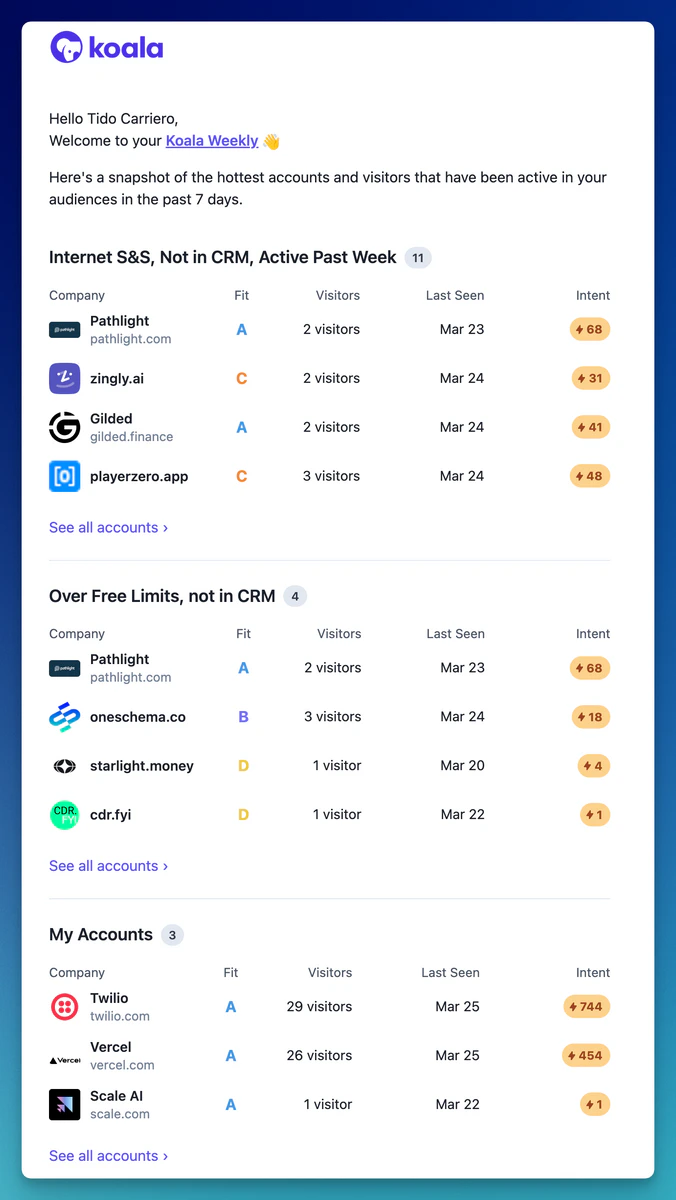See all accounts under Internet S&S section
The width and height of the screenshot is (676, 1200).
pyautogui.click(x=108, y=527)
